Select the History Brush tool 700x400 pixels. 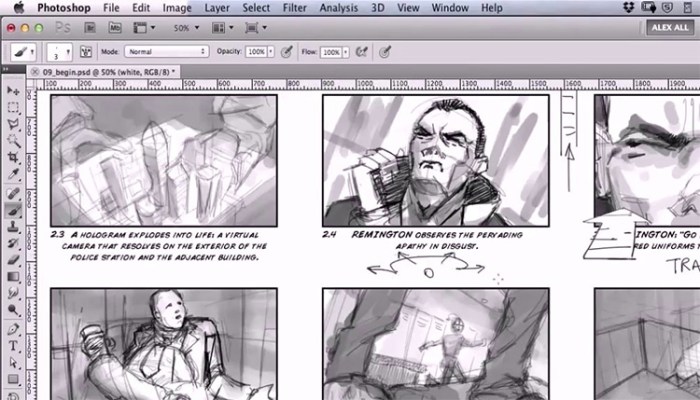pyautogui.click(x=13, y=243)
